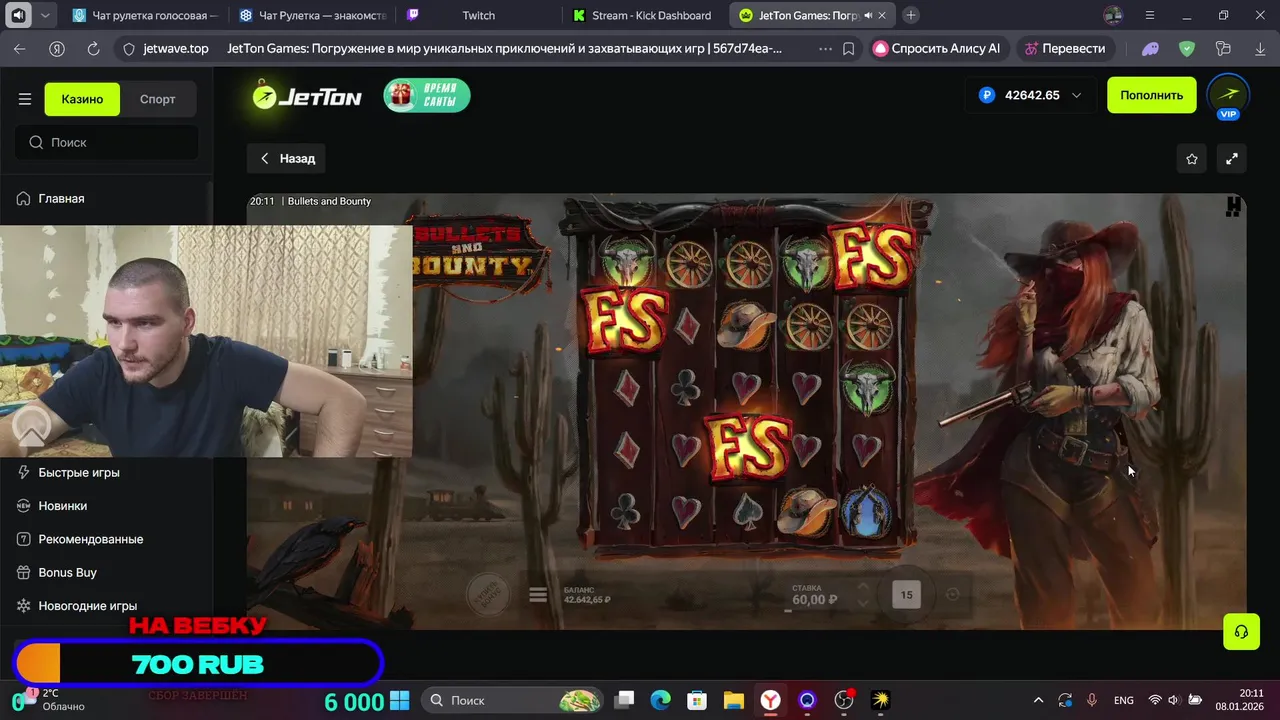1280x720 pixels.
Task: Open Новогодние игры category
Action: click(x=87, y=605)
